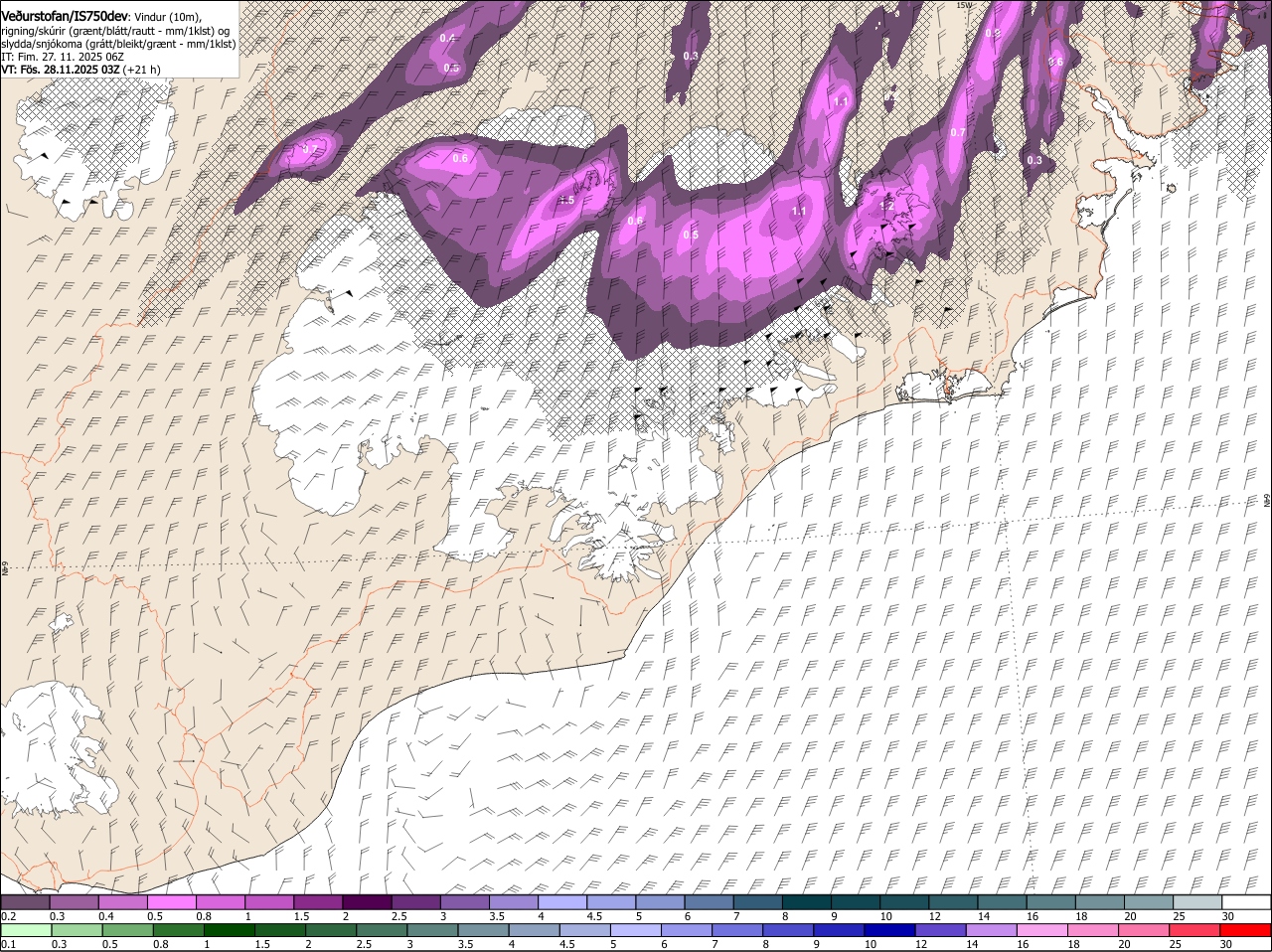
Task: Pick upper legend swatch between 0.4 and 0.5
Action: tap(123, 902)
